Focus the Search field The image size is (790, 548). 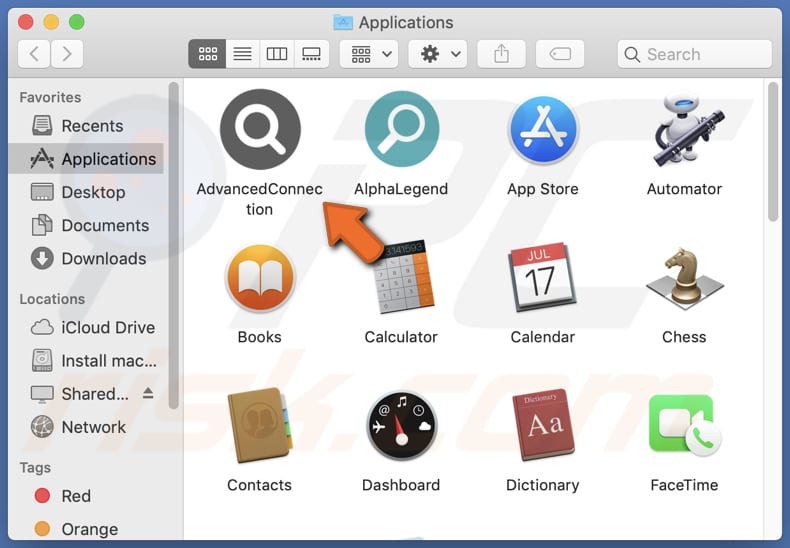pos(694,54)
